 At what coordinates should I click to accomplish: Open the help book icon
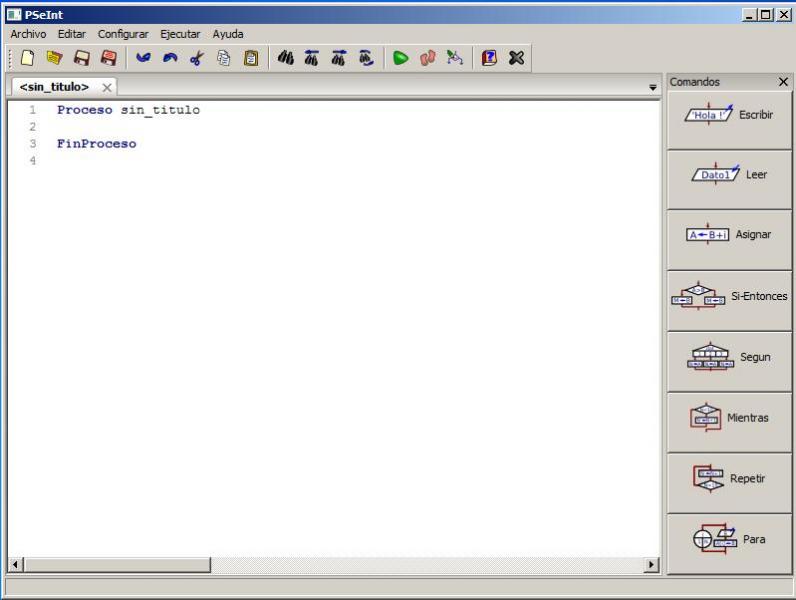pos(489,58)
